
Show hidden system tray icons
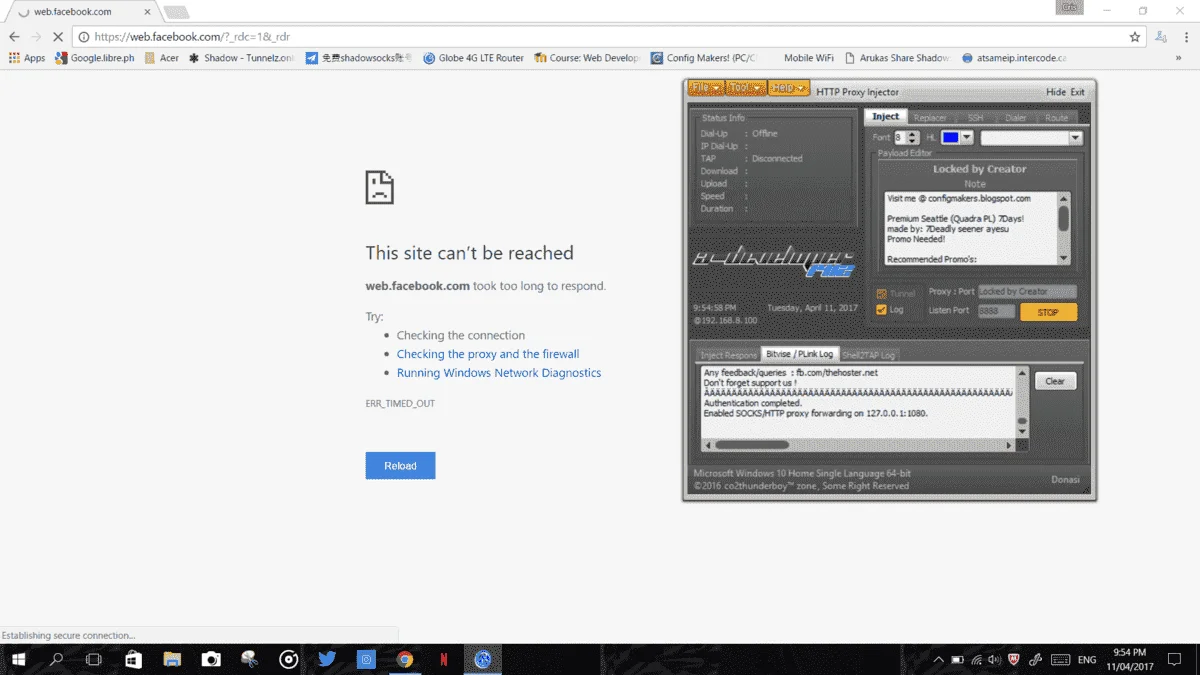939,660
